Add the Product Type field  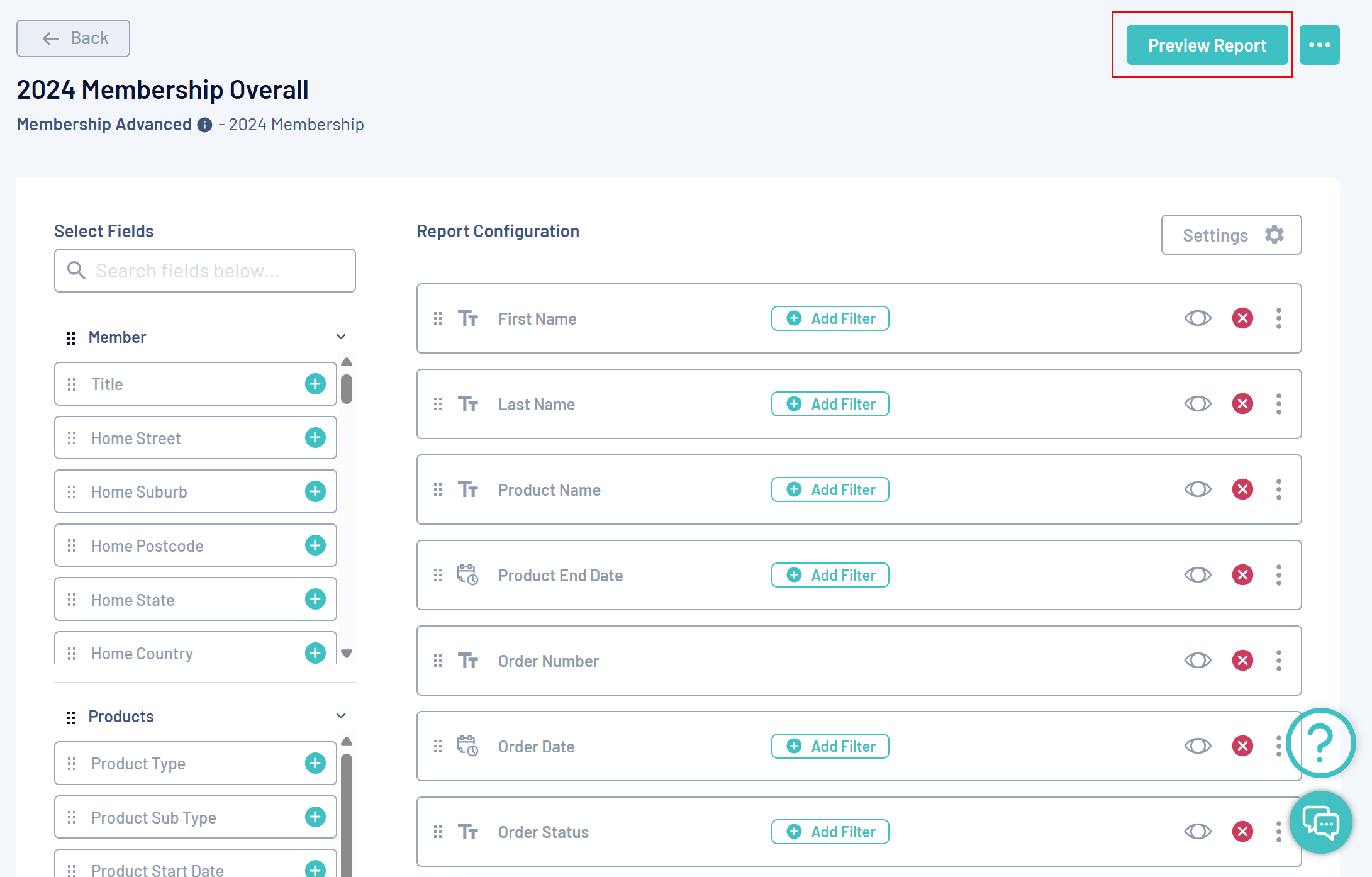point(315,763)
